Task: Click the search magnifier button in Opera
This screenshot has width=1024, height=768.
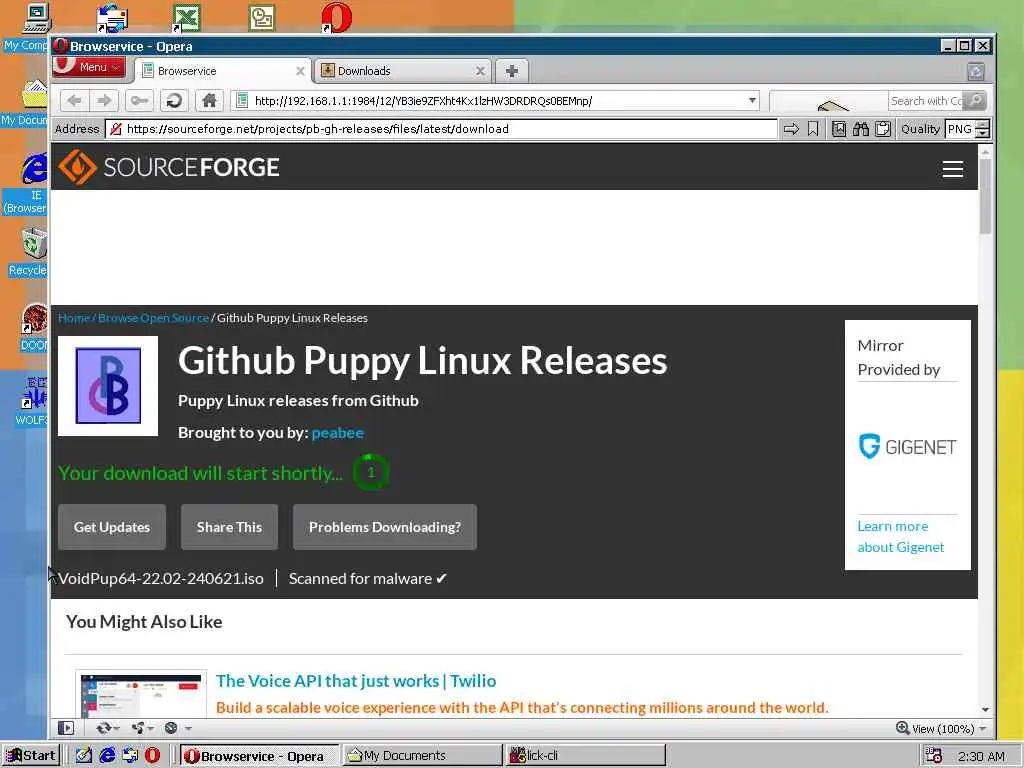Action: [x=976, y=101]
